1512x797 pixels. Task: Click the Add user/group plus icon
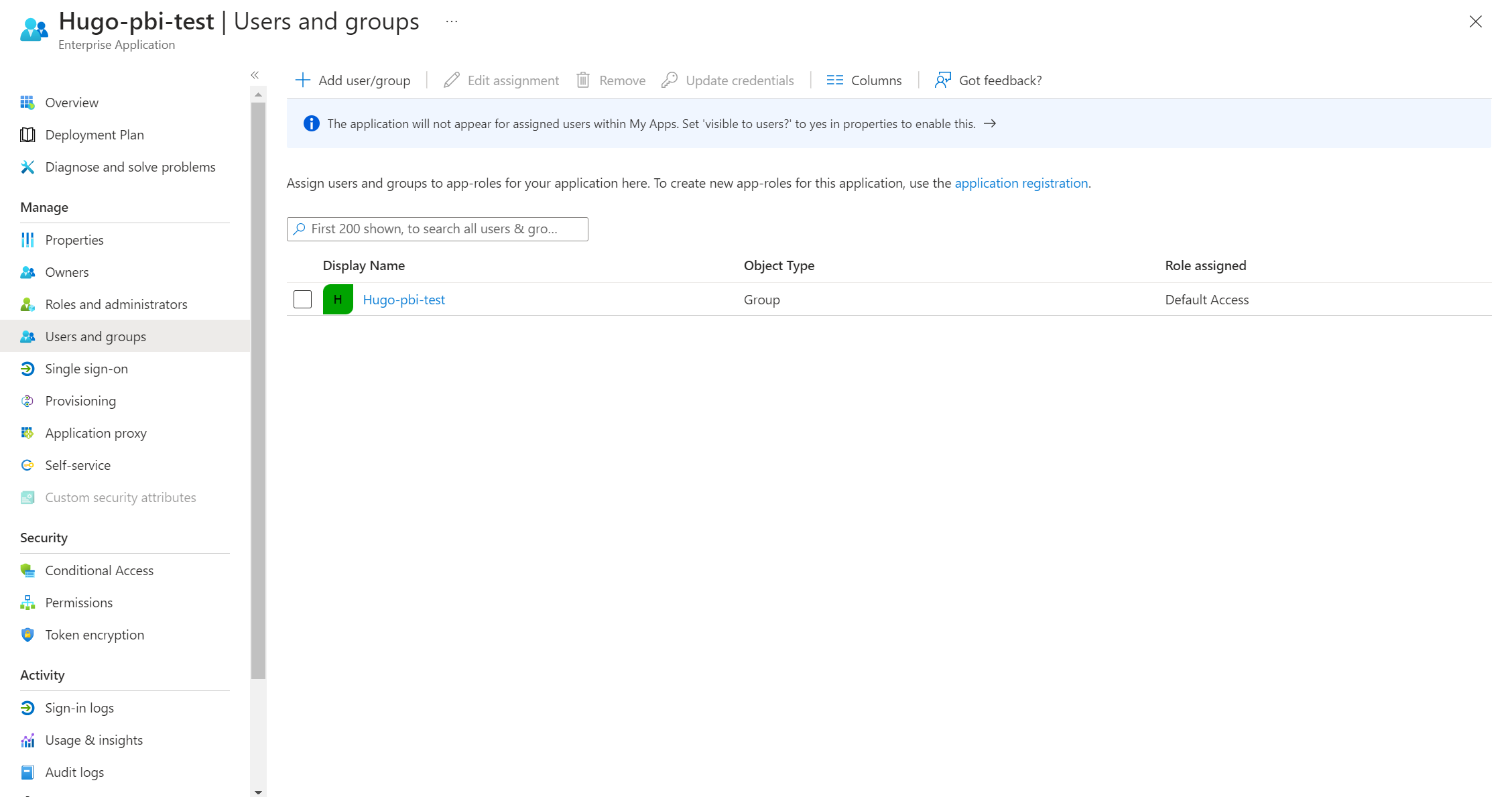point(303,80)
